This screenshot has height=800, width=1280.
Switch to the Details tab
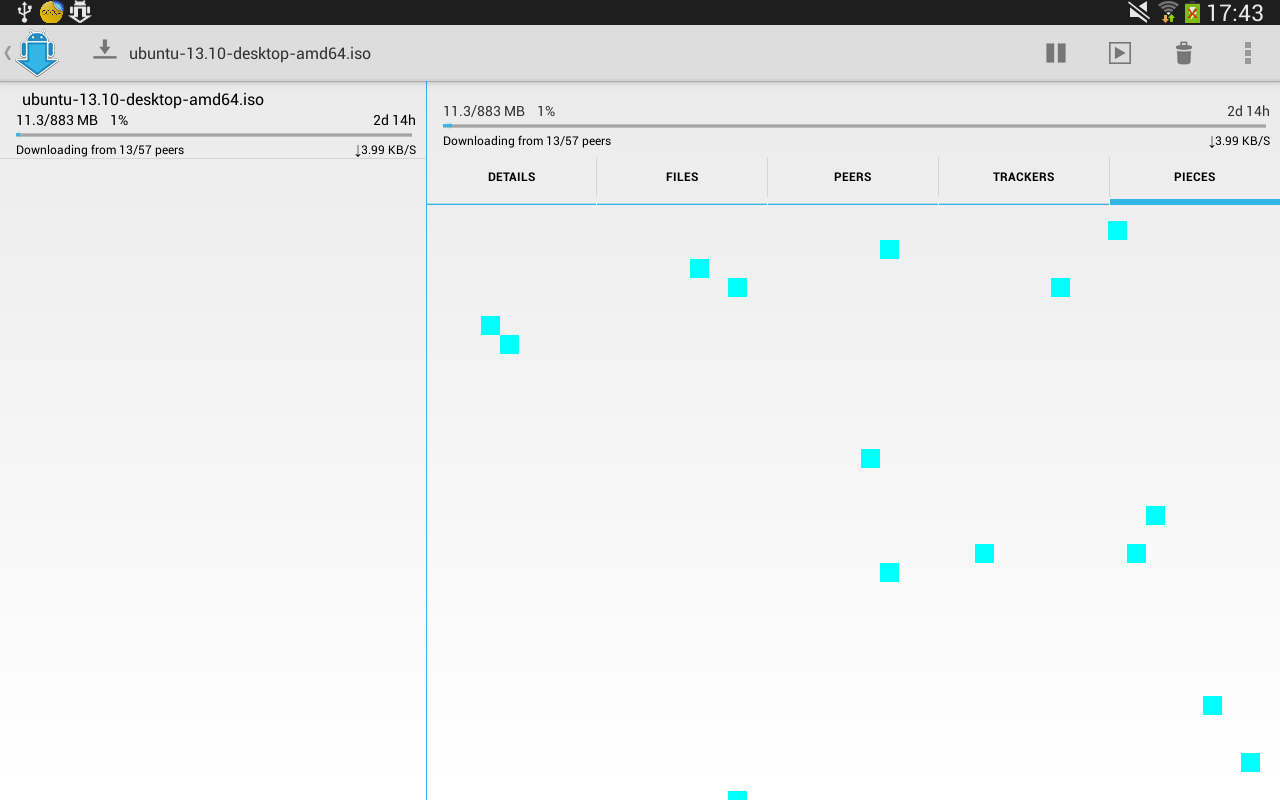tap(512, 177)
